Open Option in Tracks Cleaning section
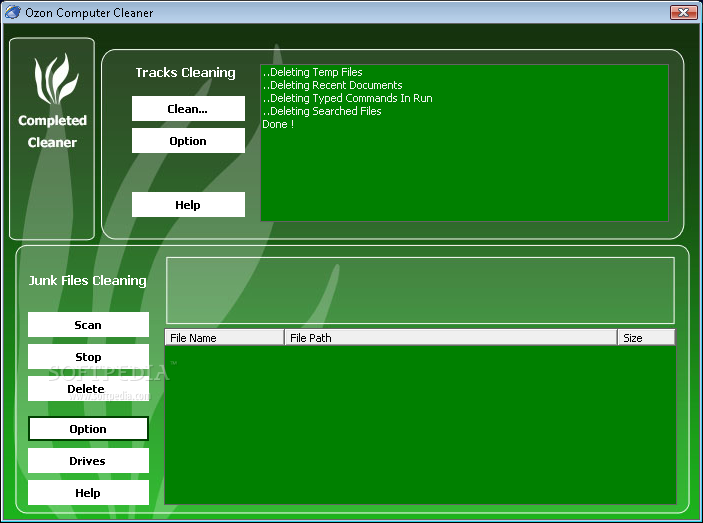703x523 pixels. click(188, 141)
